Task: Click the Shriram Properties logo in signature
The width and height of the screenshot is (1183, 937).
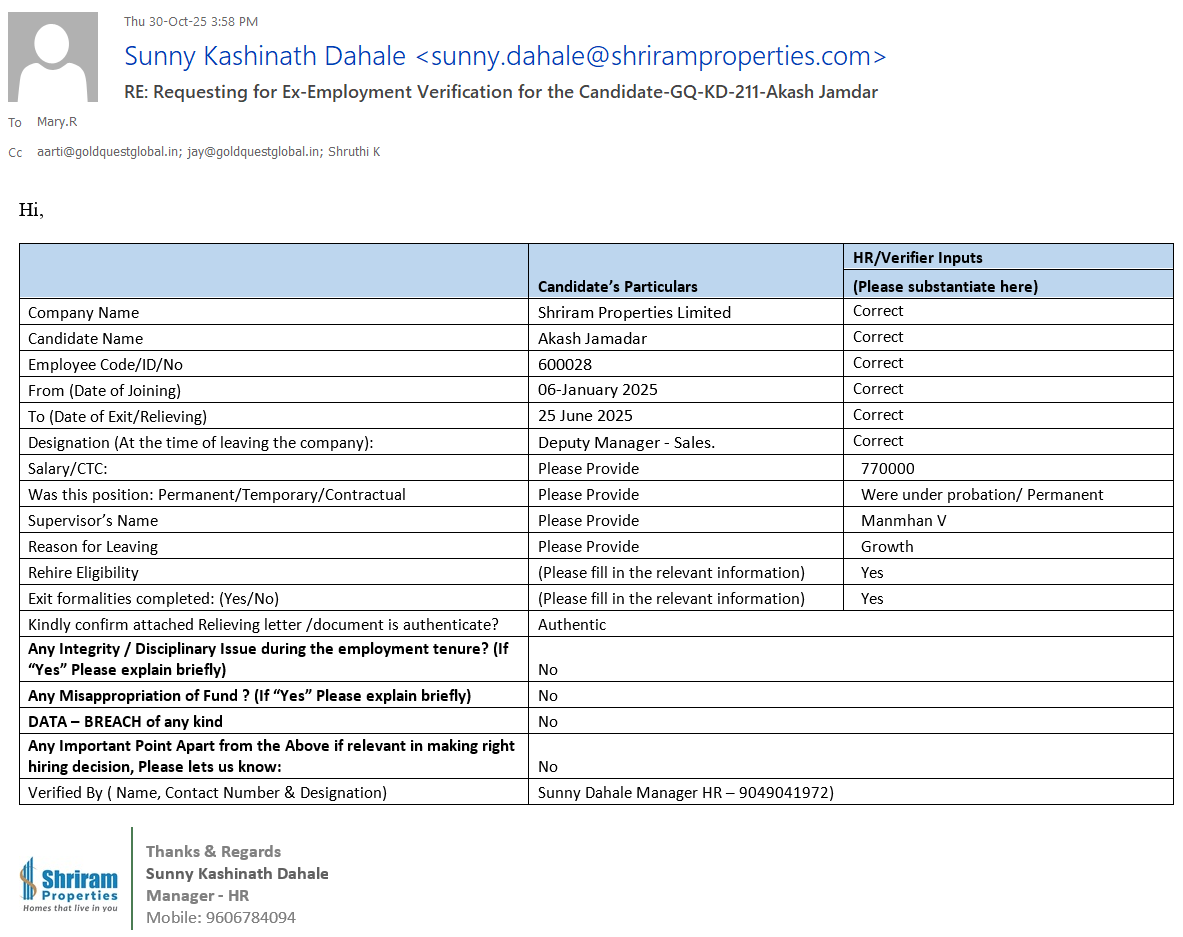Action: [69, 884]
